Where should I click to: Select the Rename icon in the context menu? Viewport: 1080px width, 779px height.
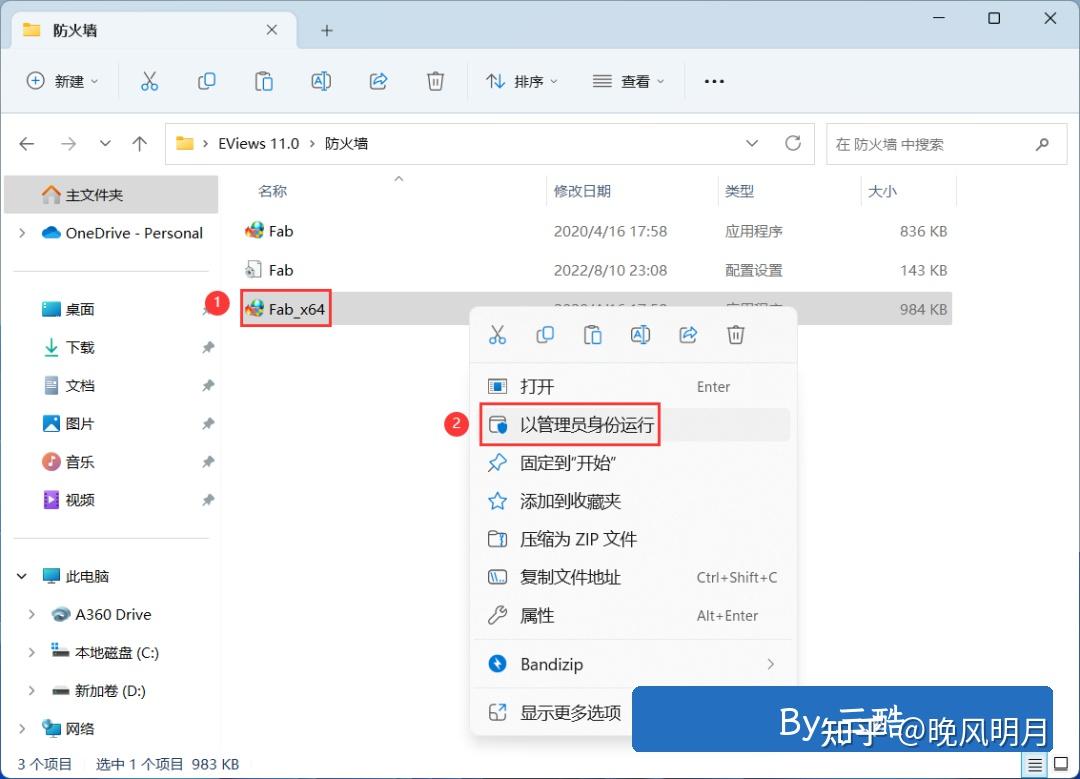pyautogui.click(x=640, y=335)
